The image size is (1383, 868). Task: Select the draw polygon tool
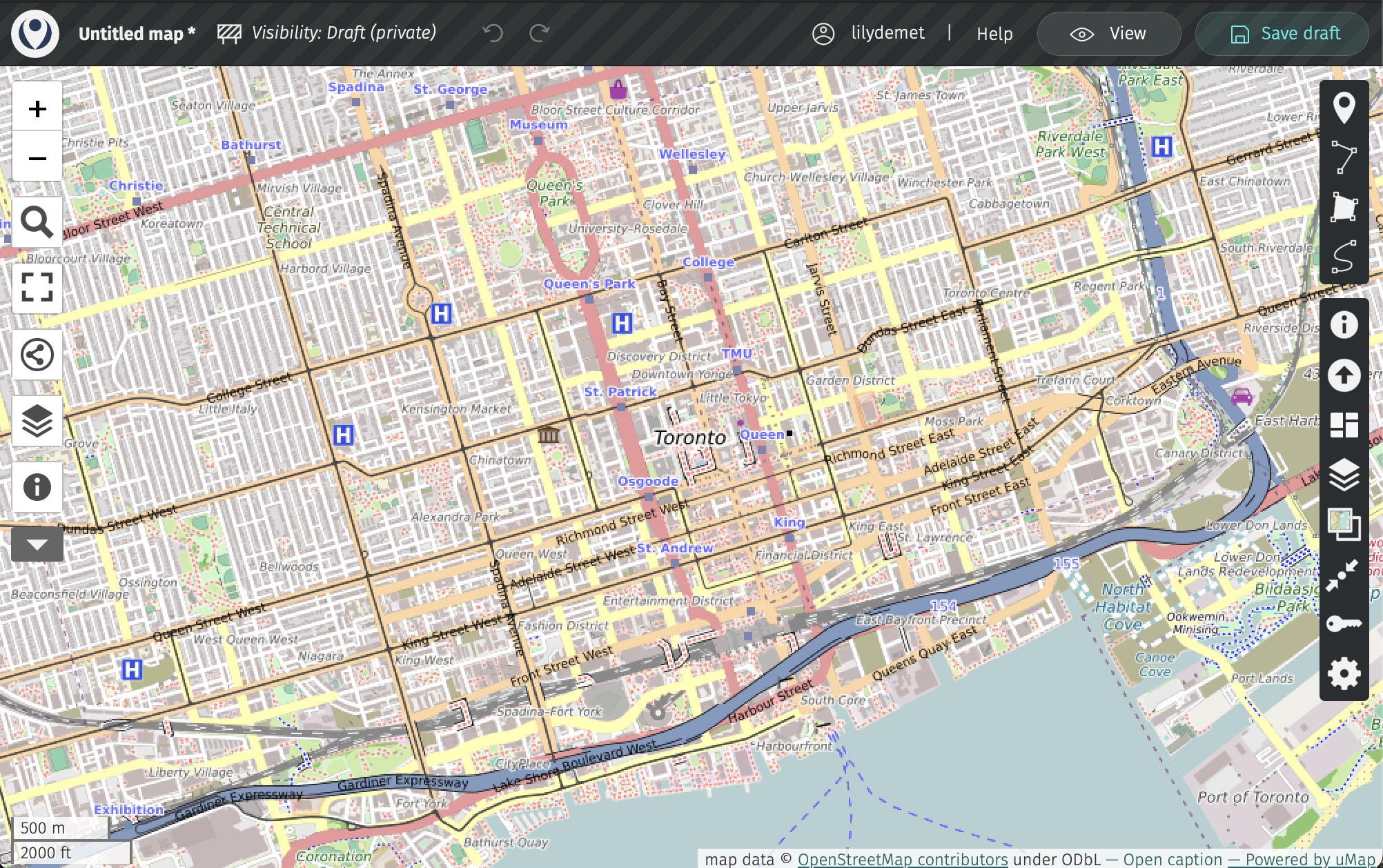1344,207
